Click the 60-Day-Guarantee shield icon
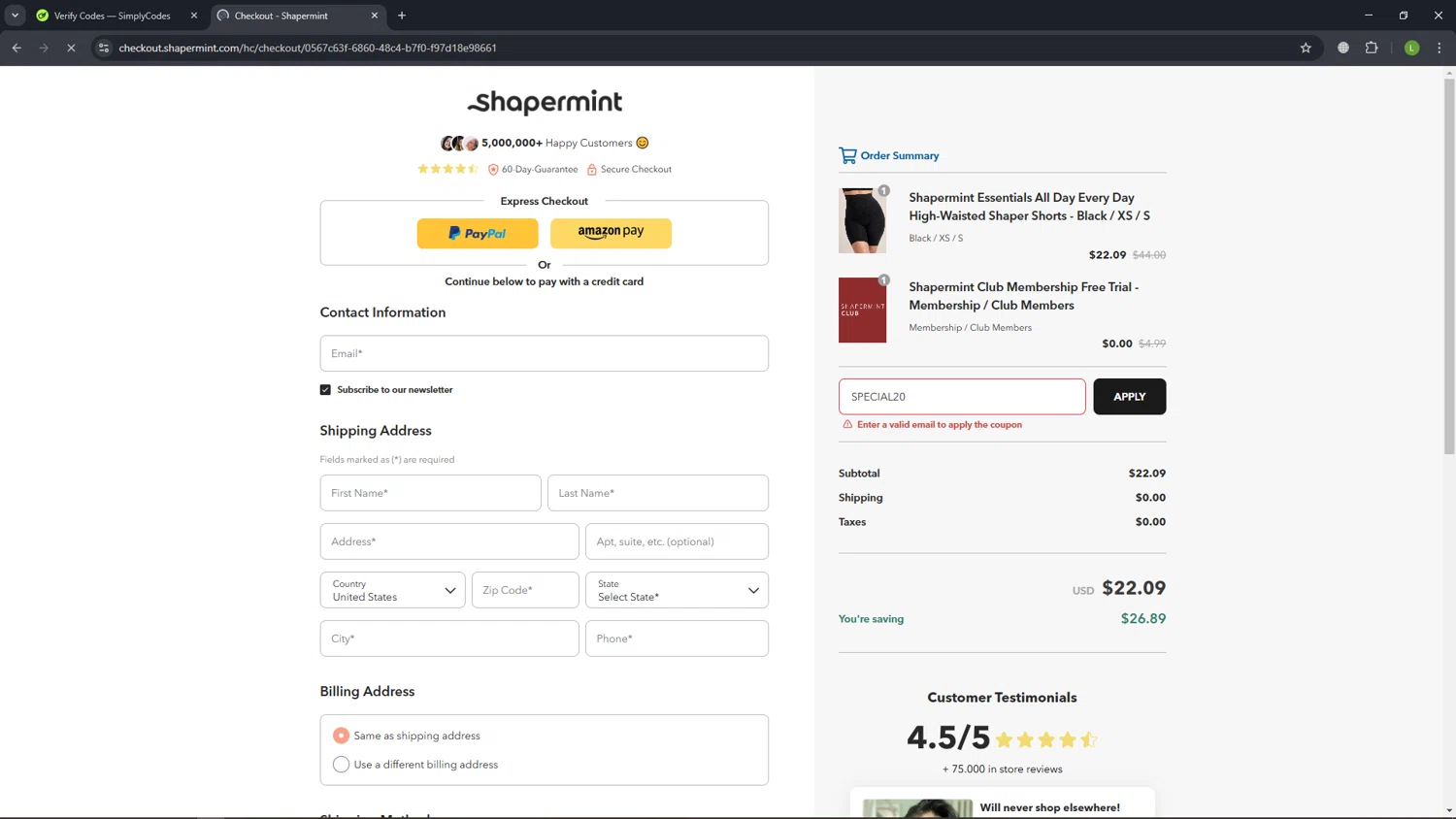Image resolution: width=1456 pixels, height=819 pixels. (x=493, y=169)
